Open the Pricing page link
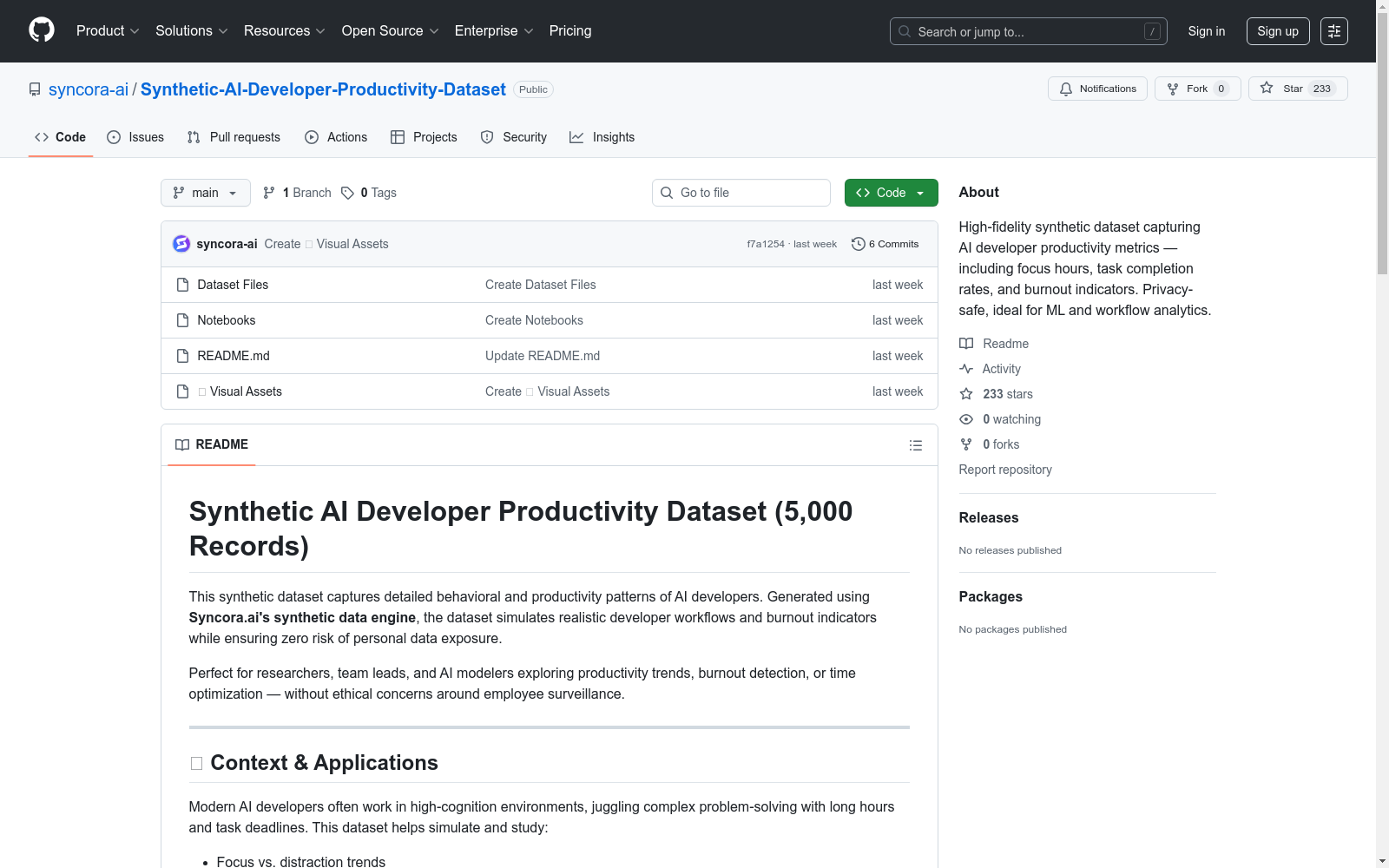The height and width of the screenshot is (868, 1389). pyautogui.click(x=570, y=31)
